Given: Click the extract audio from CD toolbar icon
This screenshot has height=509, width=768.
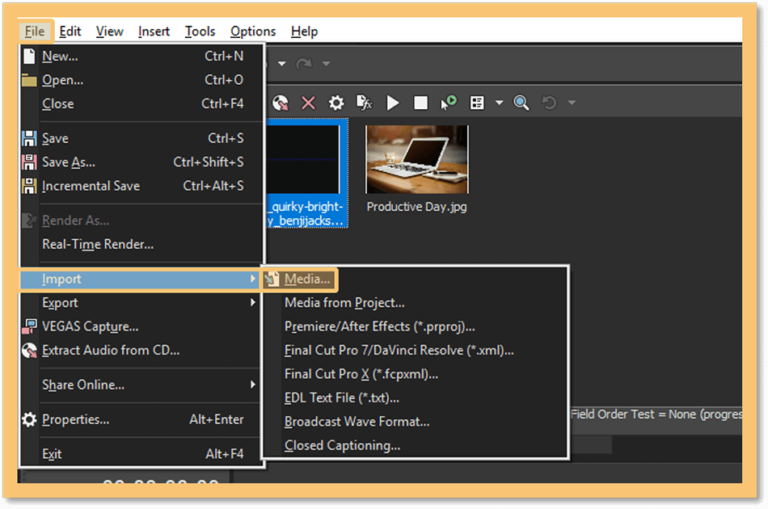Looking at the screenshot, I should [x=281, y=103].
